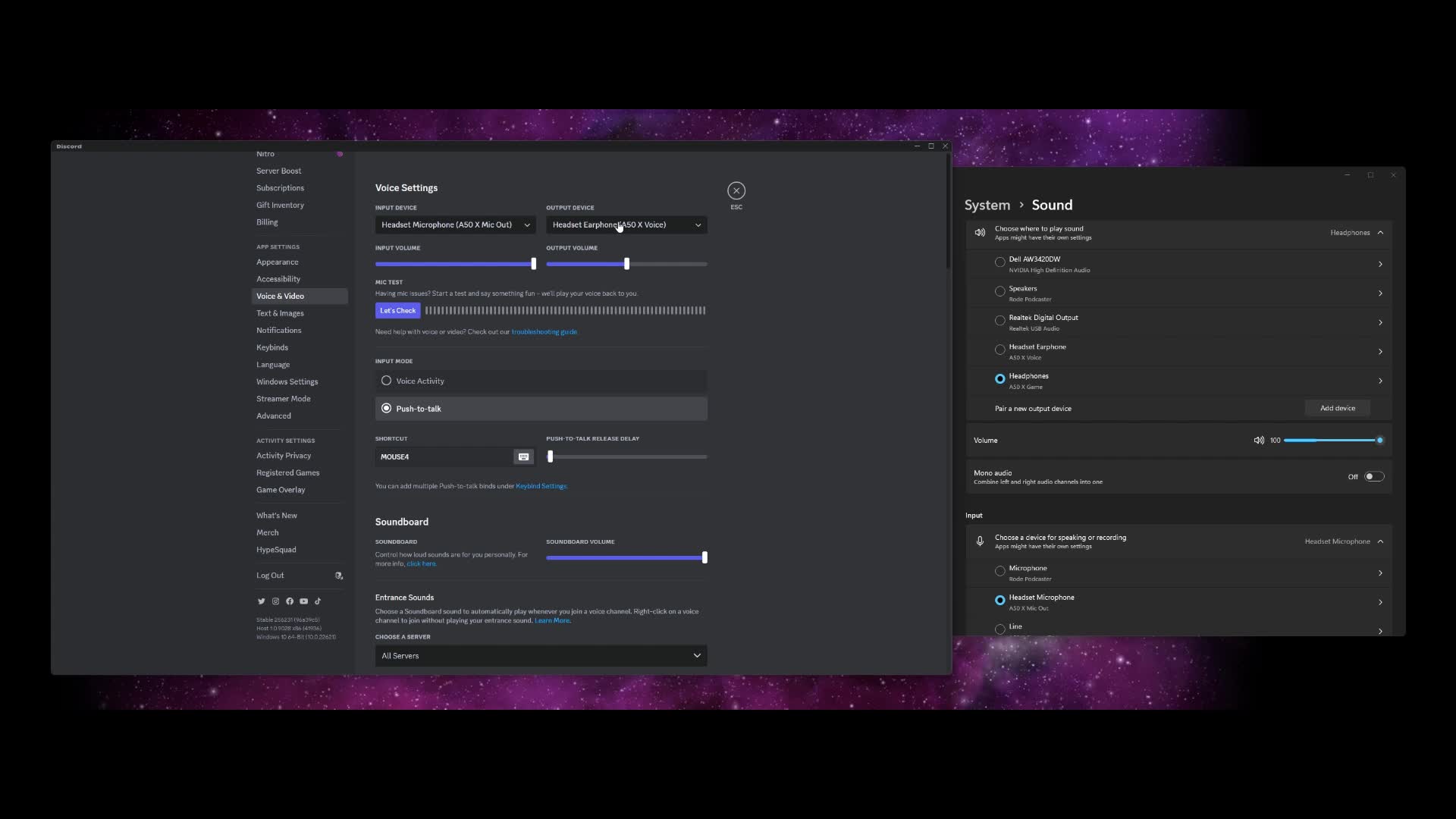Disable Mono audio toggle
This screenshot has height=819, width=1456.
(x=1373, y=476)
